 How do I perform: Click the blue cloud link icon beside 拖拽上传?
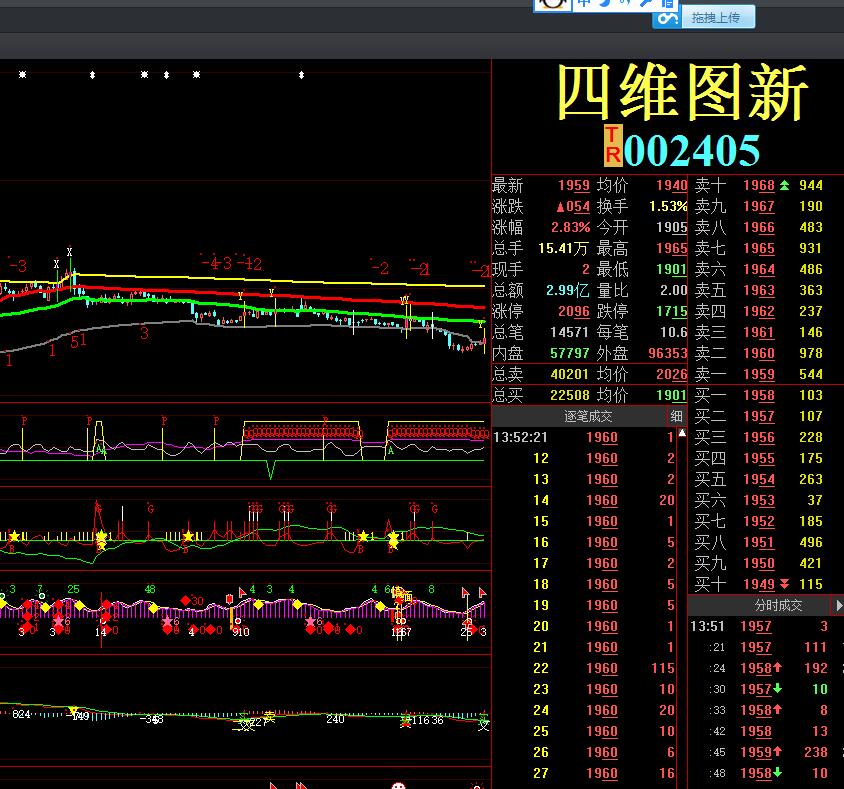coord(667,18)
